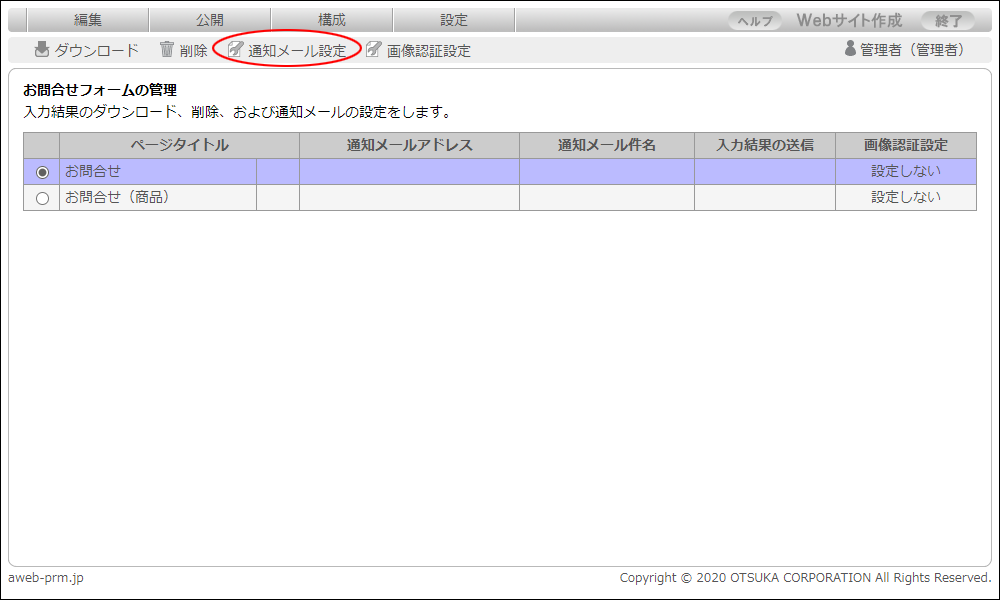Select the お問合せ radio button

tap(42, 172)
